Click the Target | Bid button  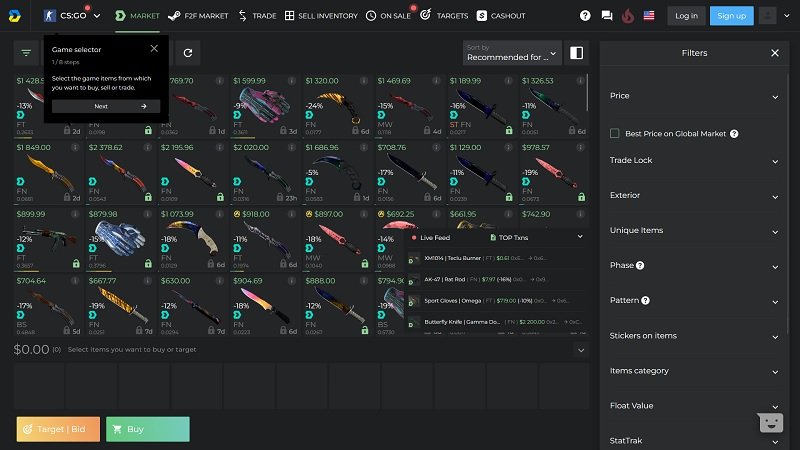[x=58, y=429]
